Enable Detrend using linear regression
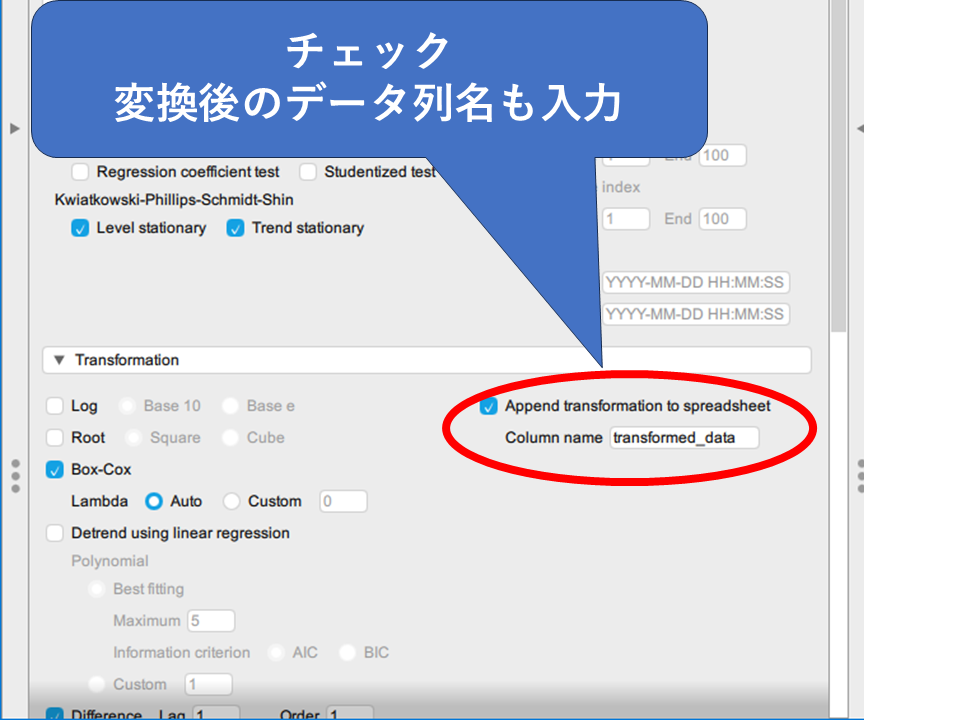The width and height of the screenshot is (960, 720). (55, 534)
